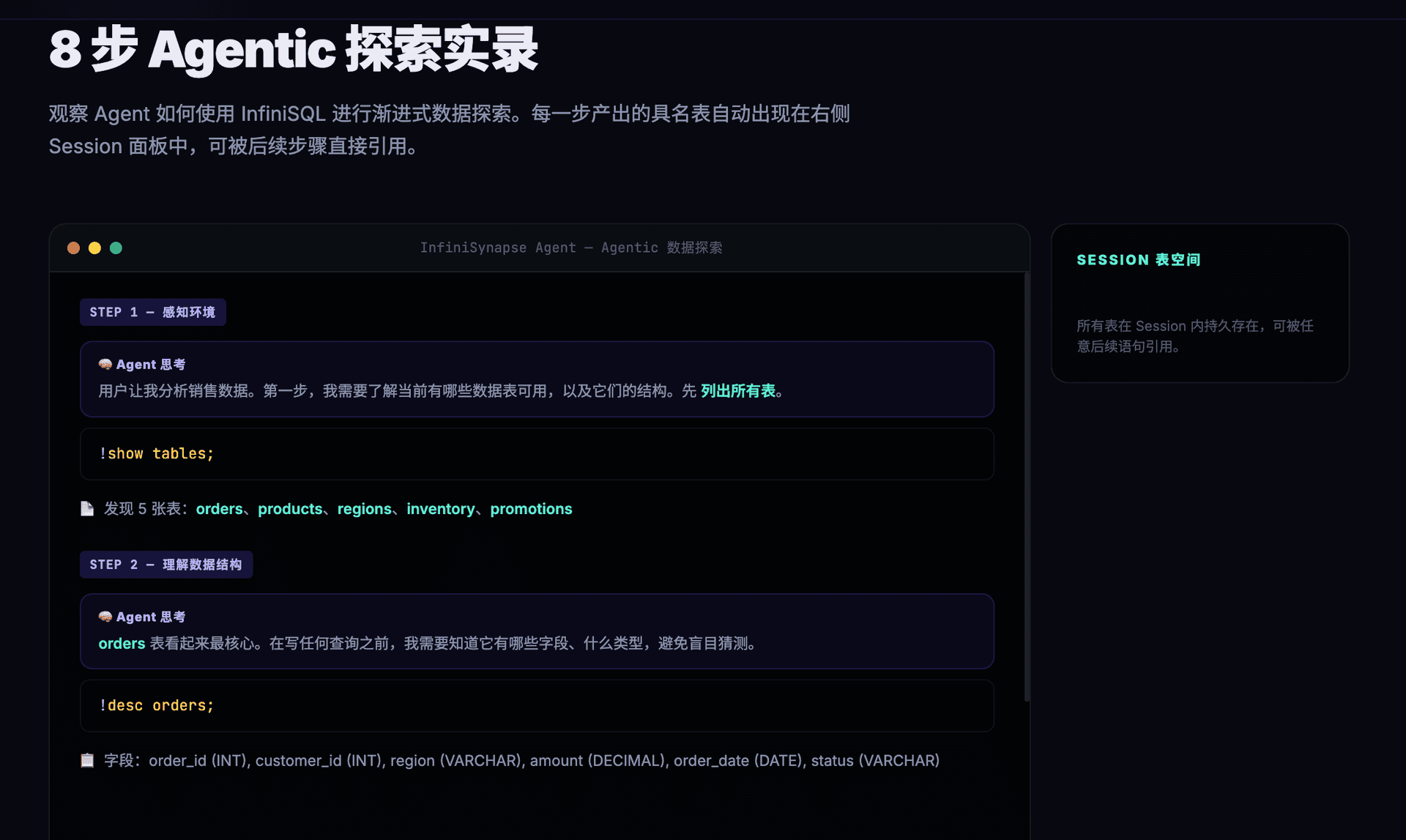Click the highlighted 列出所有表 text
1406x840 pixels.
[737, 391]
